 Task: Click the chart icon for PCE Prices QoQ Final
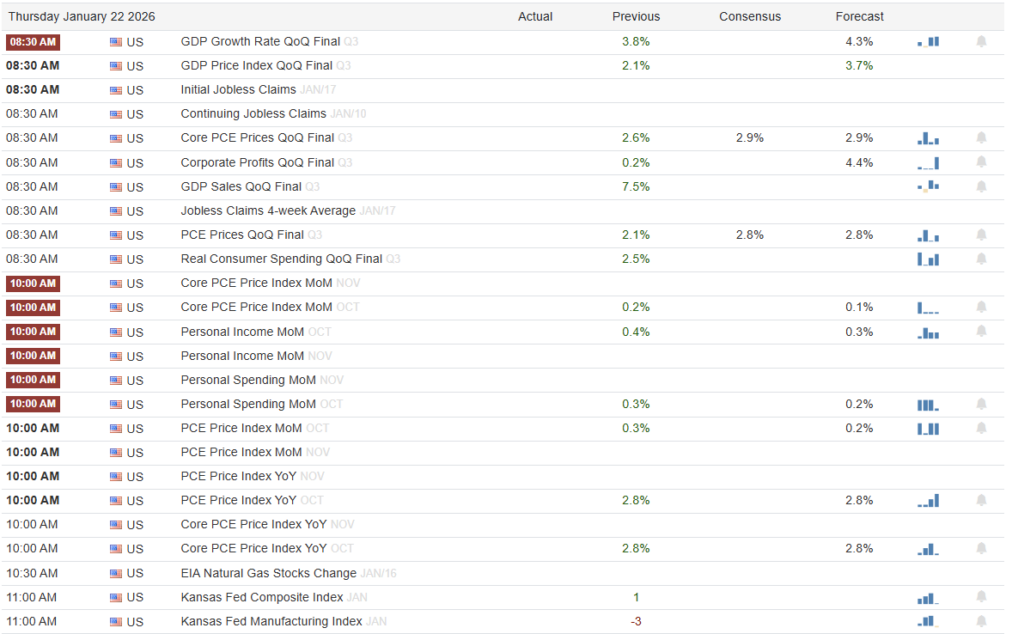click(x=928, y=235)
